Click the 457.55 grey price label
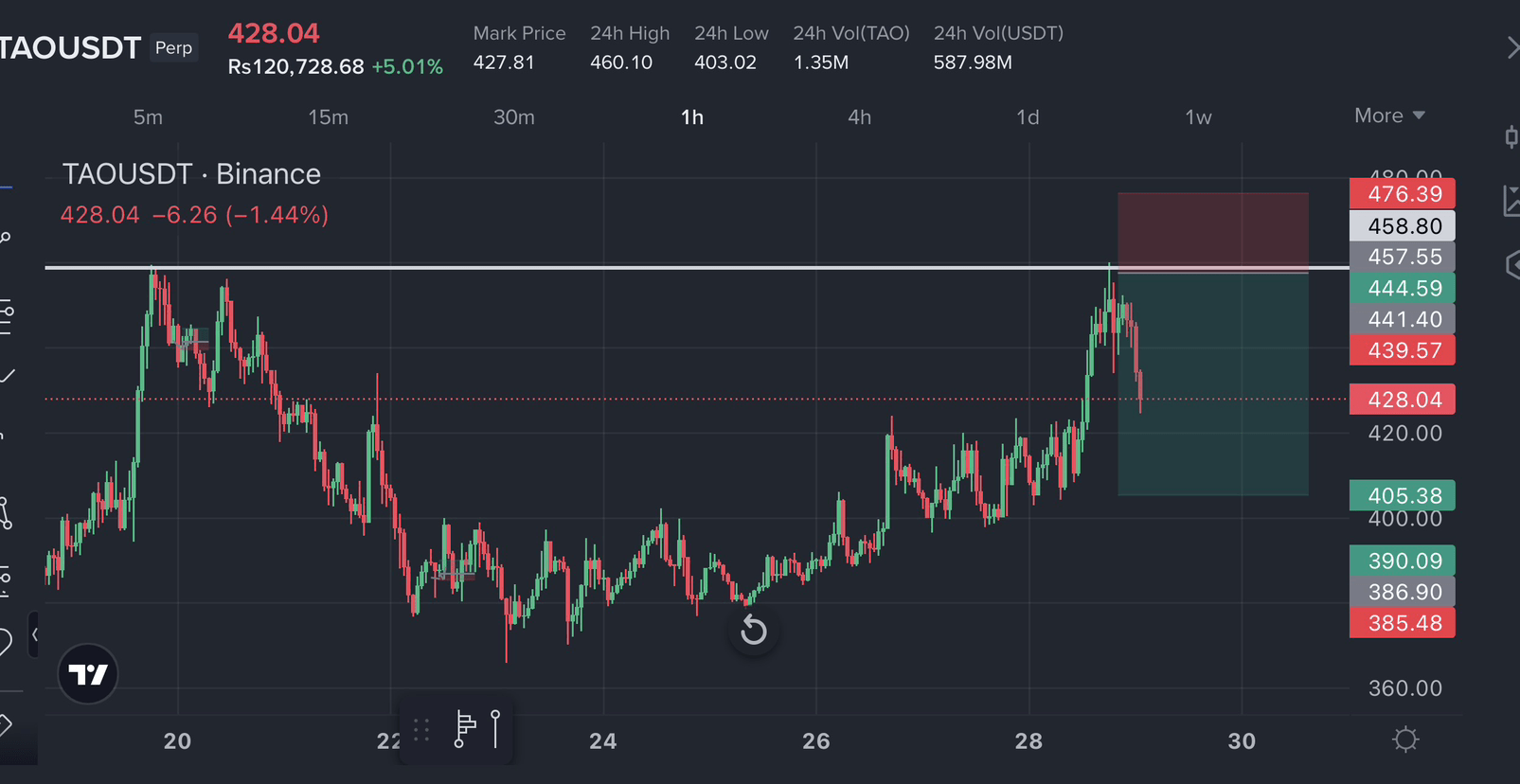This screenshot has width=1520, height=784. coord(1403,257)
